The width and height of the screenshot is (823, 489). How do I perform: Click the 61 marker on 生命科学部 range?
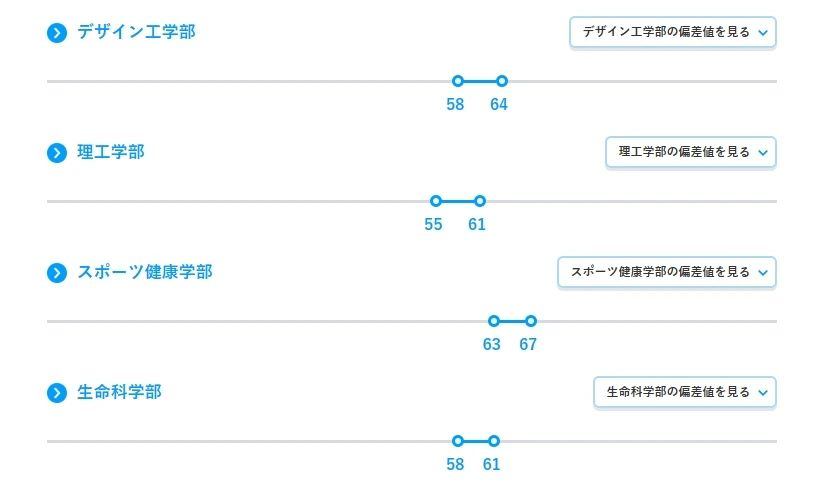(x=493, y=441)
